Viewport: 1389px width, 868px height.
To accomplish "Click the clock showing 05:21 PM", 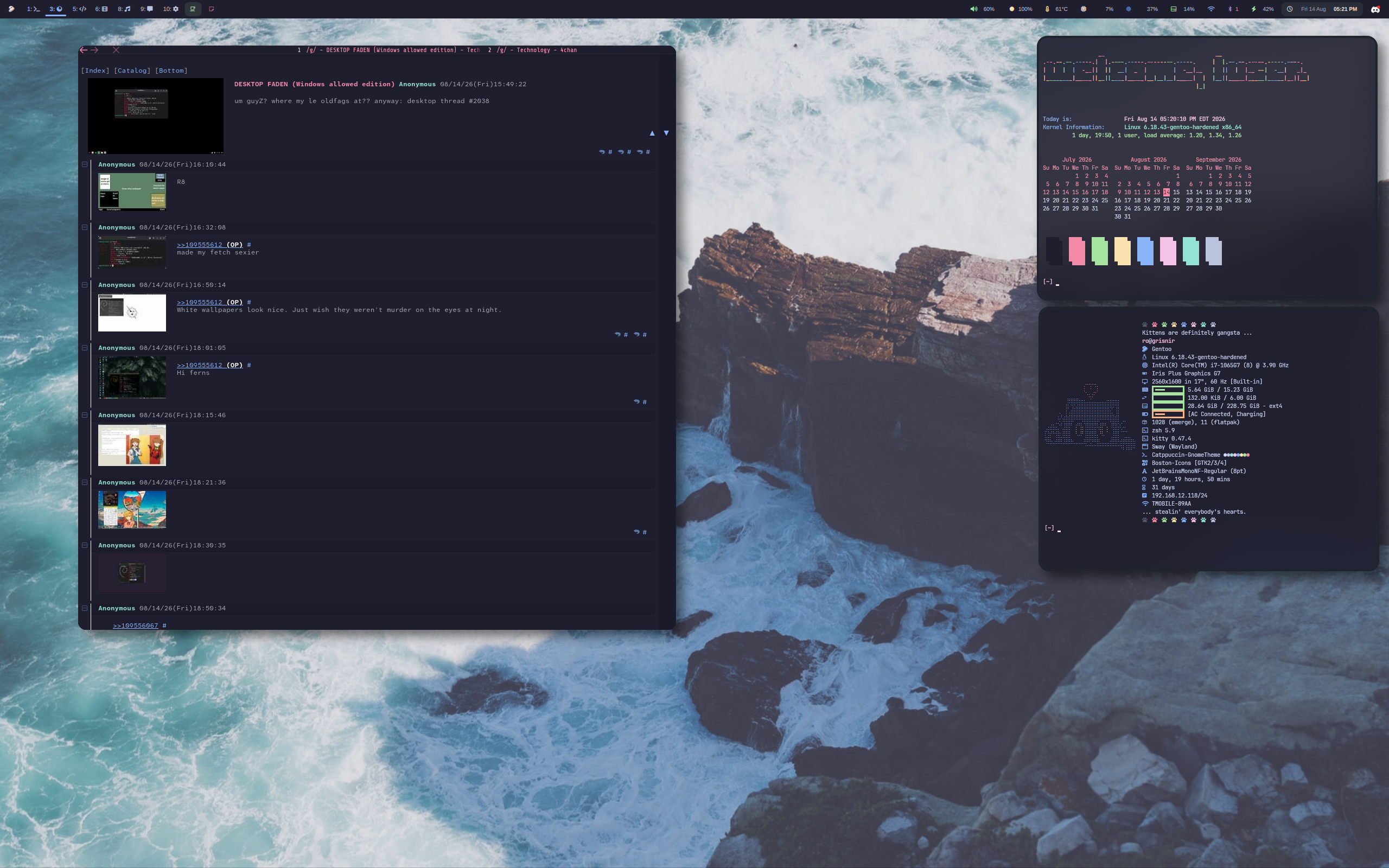I will point(1345,9).
